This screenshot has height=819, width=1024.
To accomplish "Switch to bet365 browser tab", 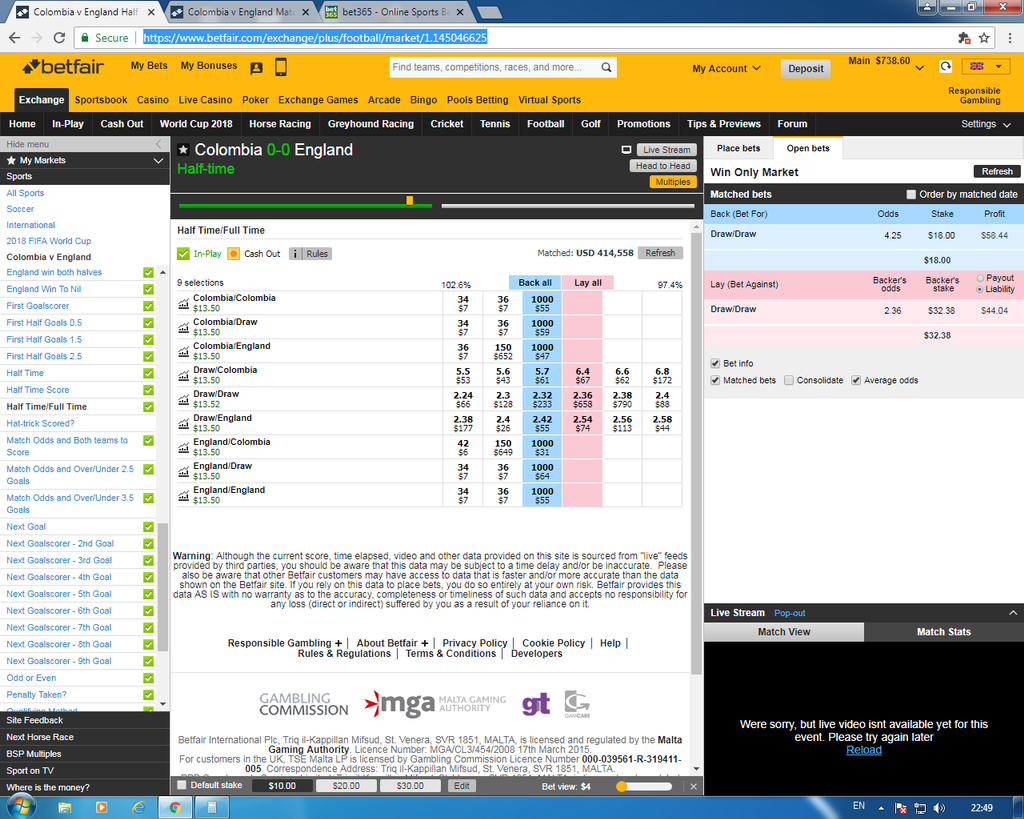I will click(x=394, y=12).
